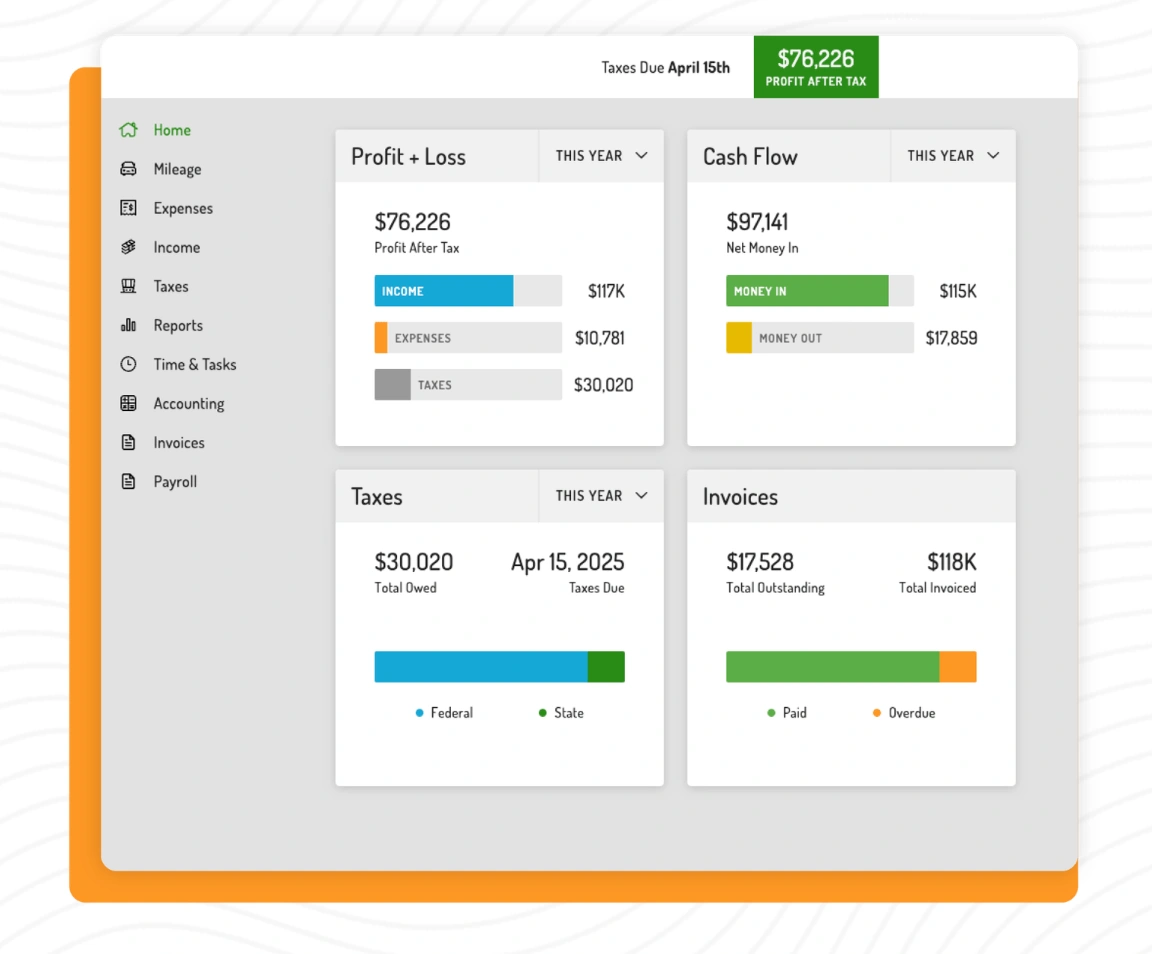Click the $118K Total Invoiced value
This screenshot has height=954, width=1152.
(952, 562)
